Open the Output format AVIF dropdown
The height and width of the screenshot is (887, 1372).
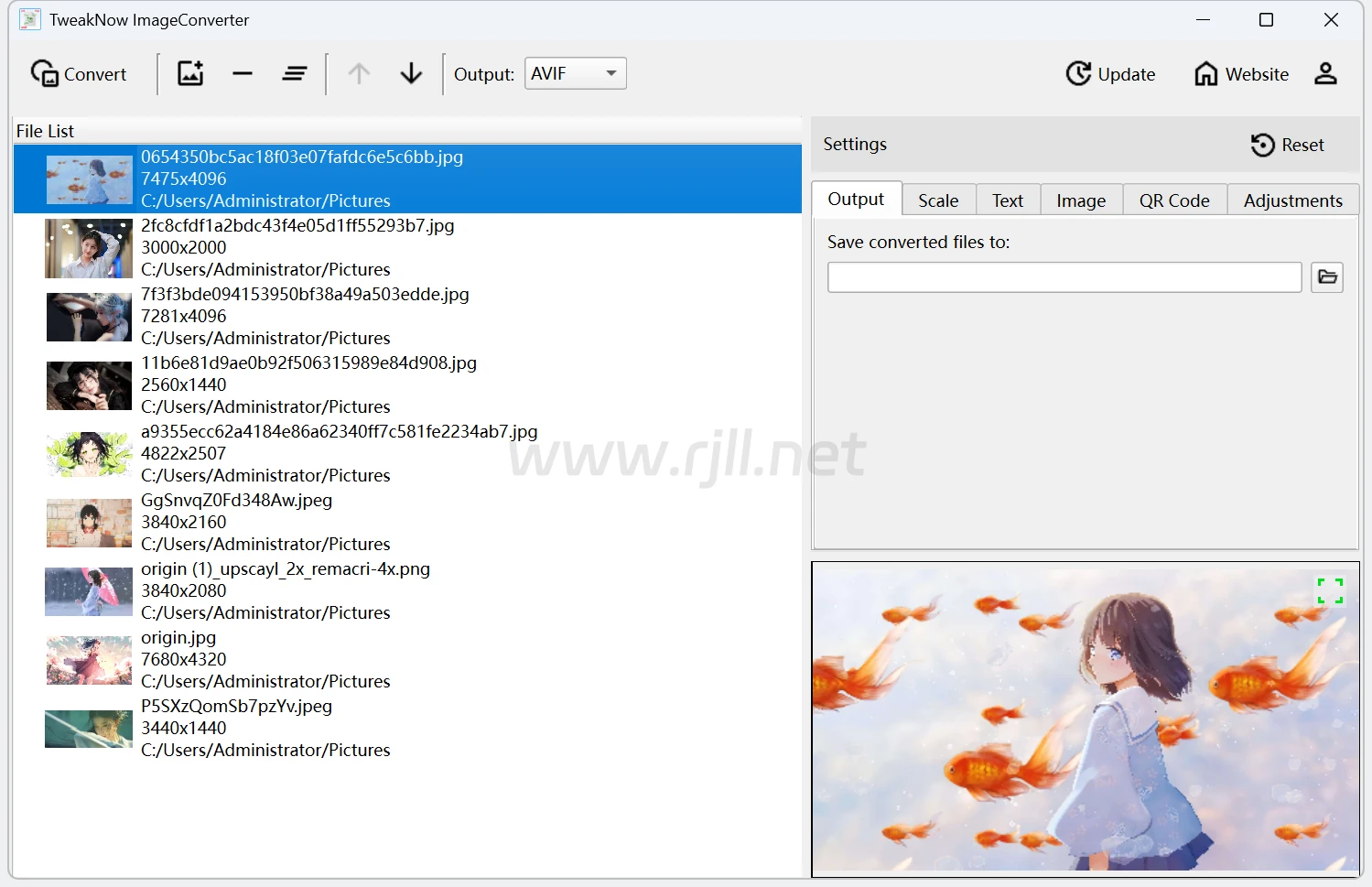point(575,73)
